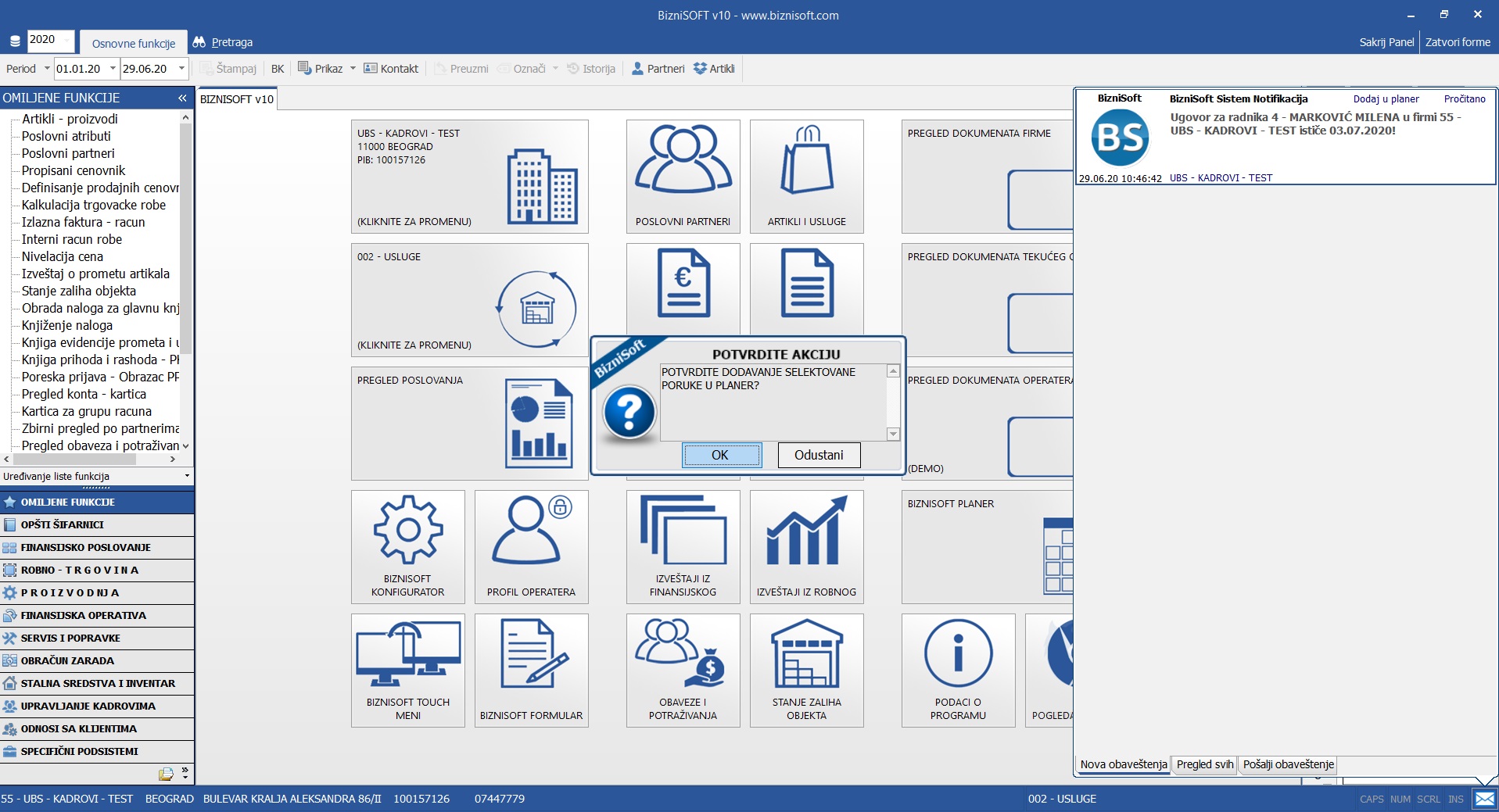The height and width of the screenshot is (812, 1499).
Task: Click the Štampaj print toolbar button
Action: point(228,69)
